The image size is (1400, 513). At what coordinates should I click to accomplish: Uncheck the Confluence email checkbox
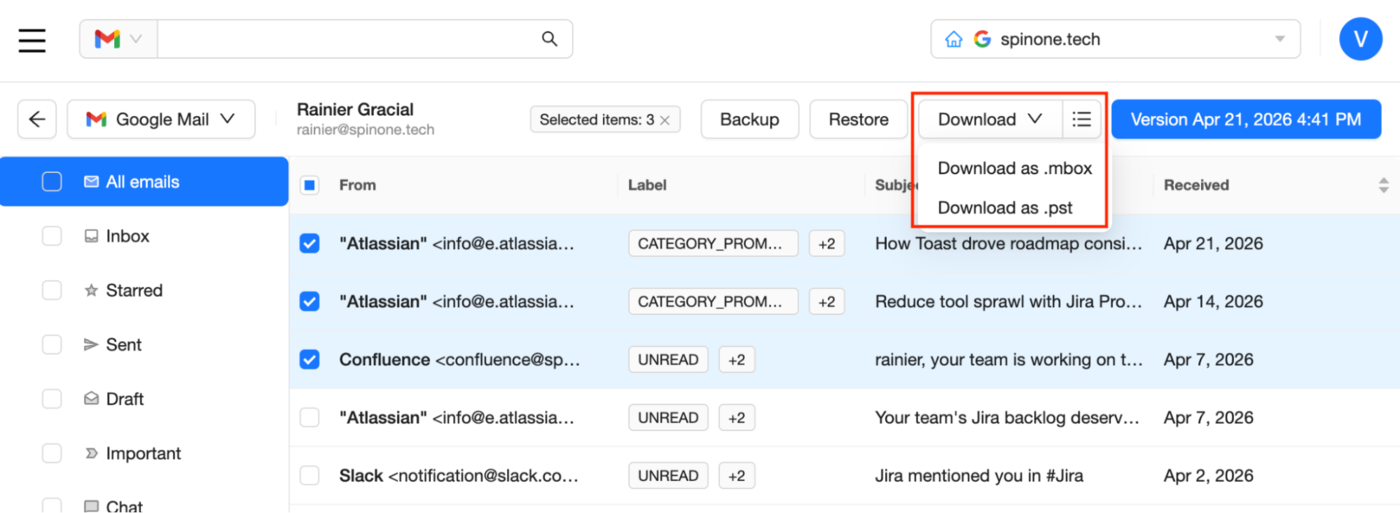coord(310,359)
